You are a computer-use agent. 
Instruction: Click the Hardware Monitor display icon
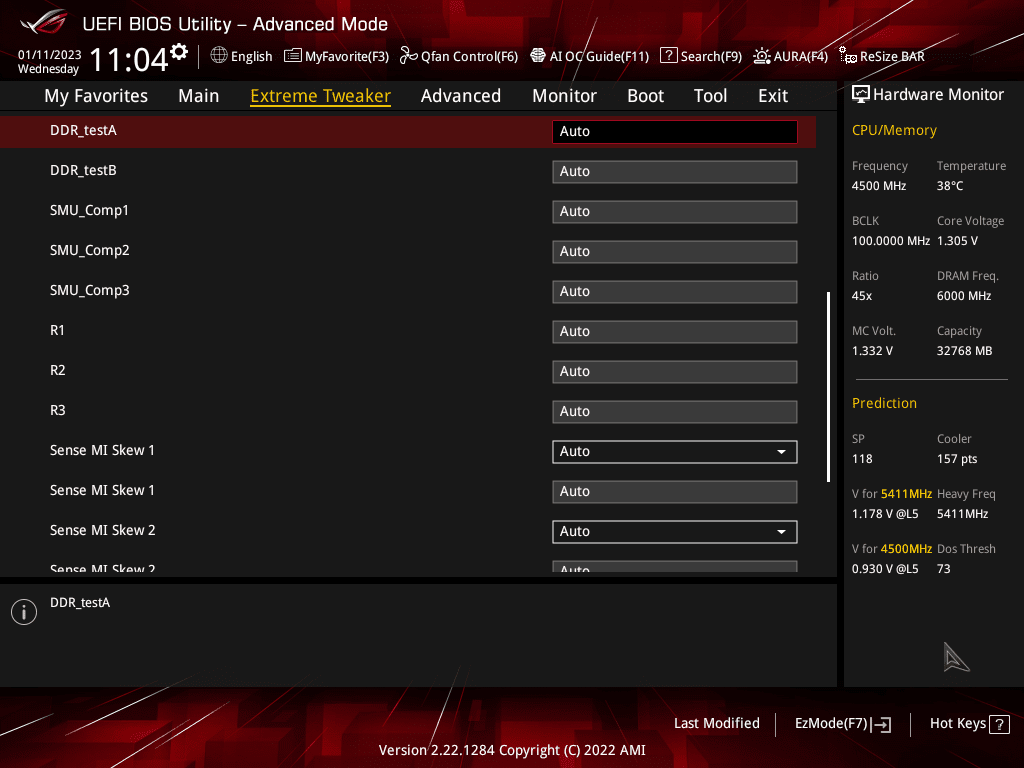(861, 95)
